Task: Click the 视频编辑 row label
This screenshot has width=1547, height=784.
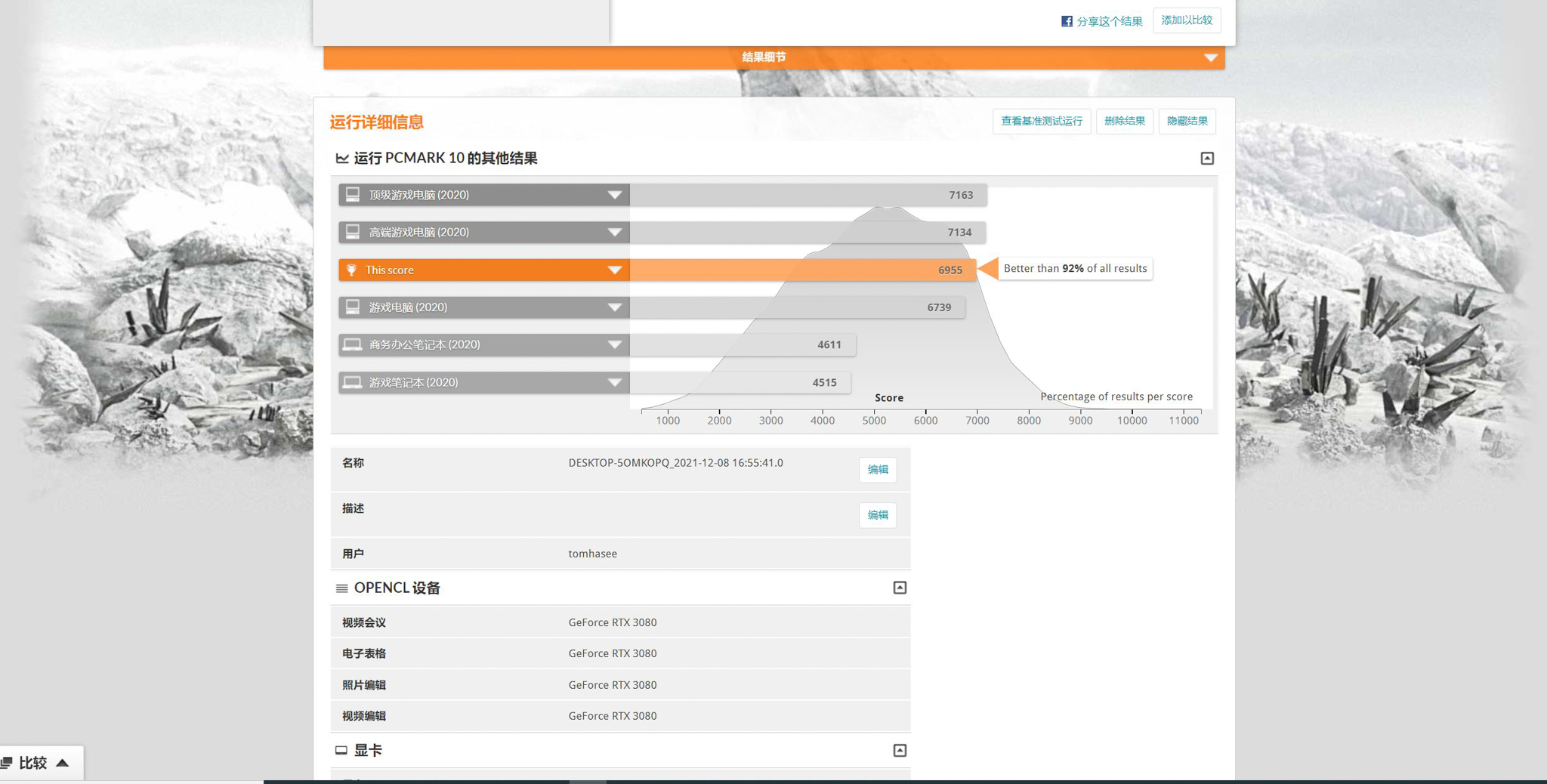Action: [363, 716]
